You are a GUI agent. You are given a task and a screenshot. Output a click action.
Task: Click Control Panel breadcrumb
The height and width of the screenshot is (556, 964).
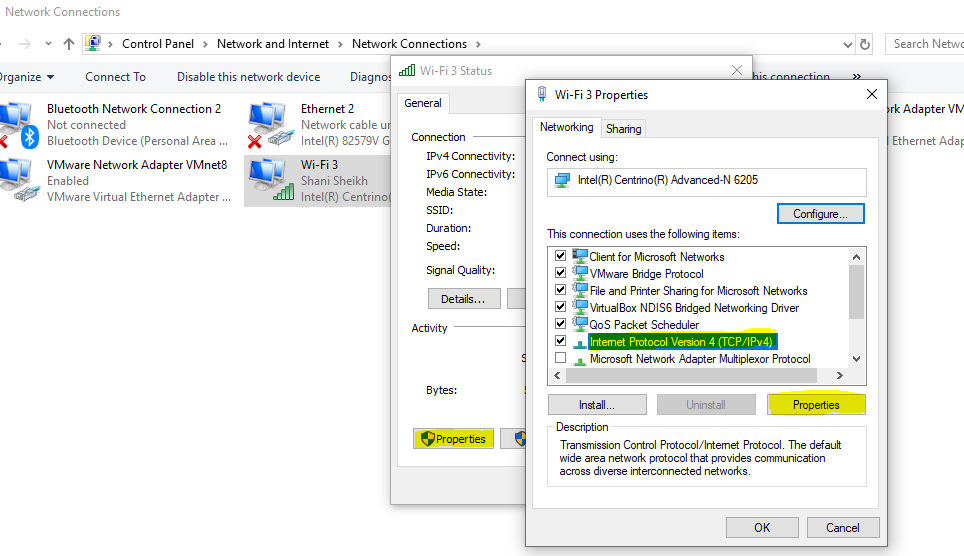point(157,44)
